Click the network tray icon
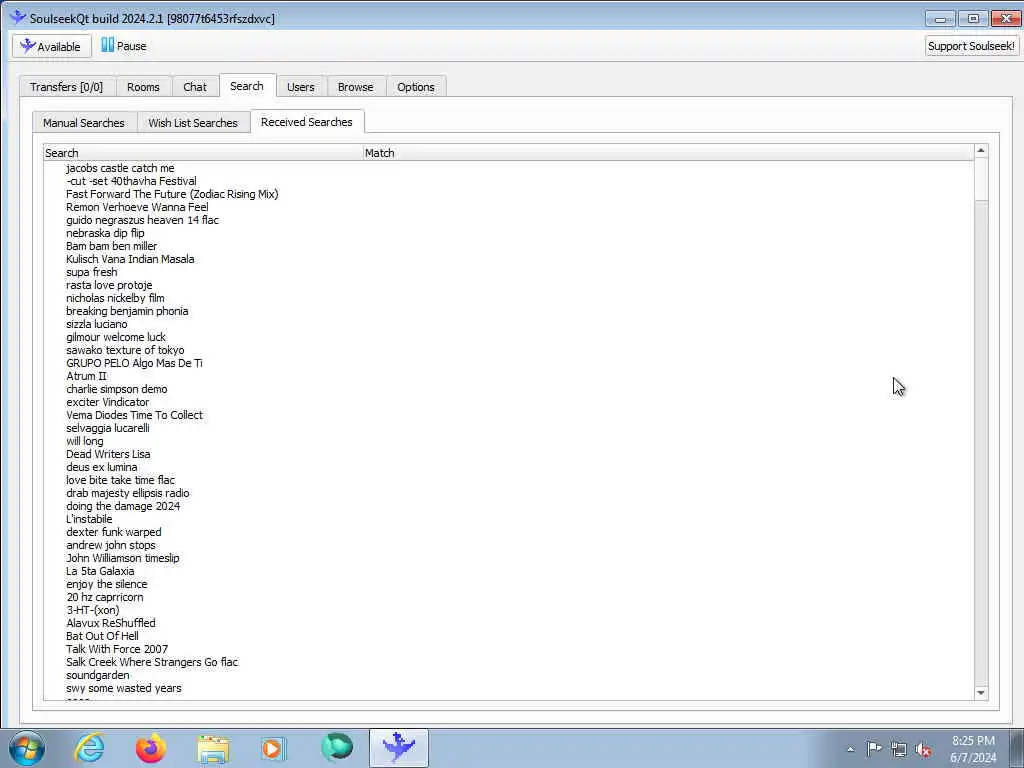 tap(899, 750)
